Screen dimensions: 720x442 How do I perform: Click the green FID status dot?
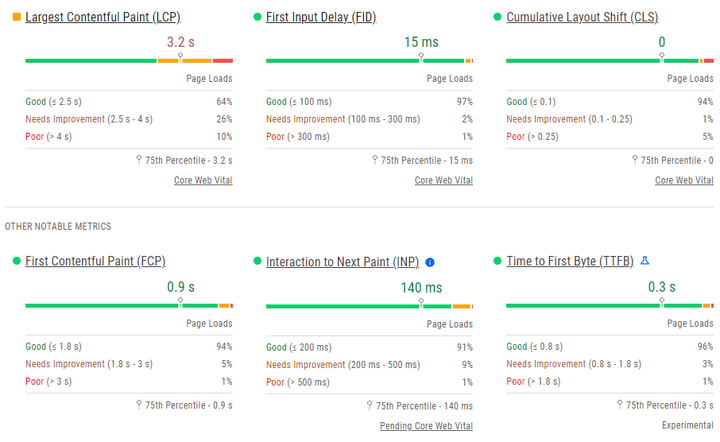(x=257, y=17)
